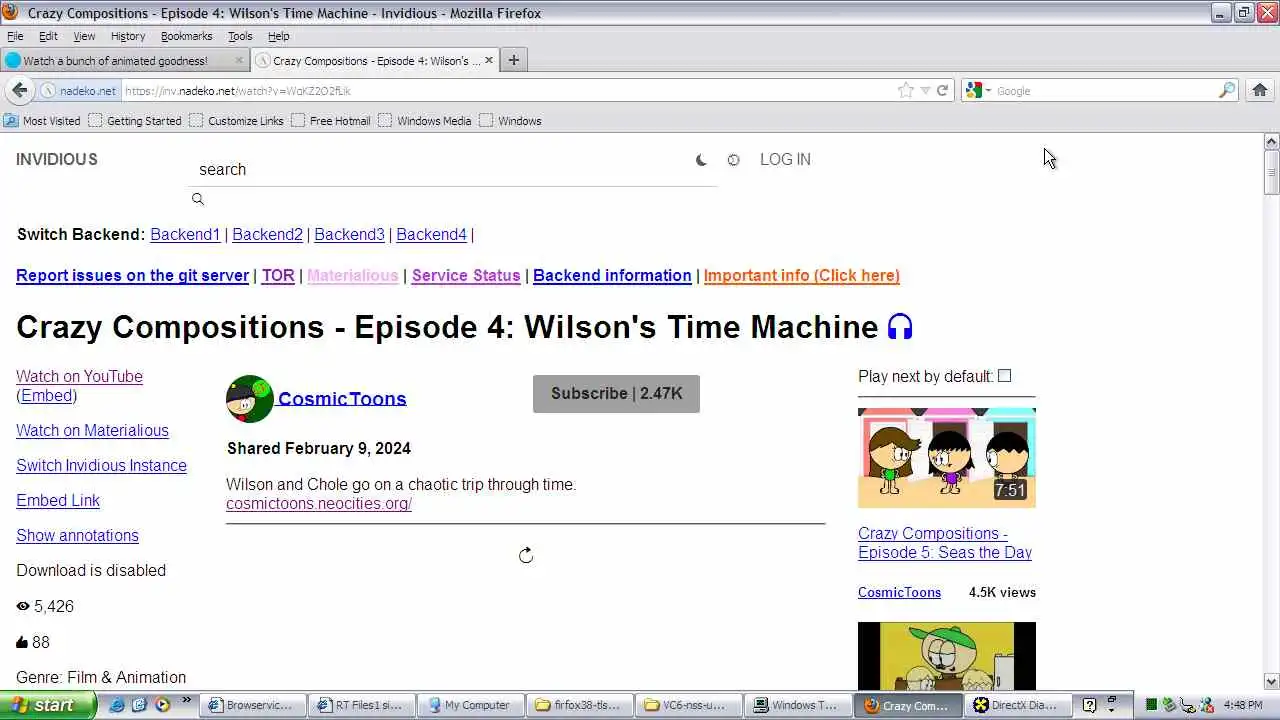Image resolution: width=1280 pixels, height=720 pixels.
Task: Open the Firefox home page icon
Action: [1260, 90]
